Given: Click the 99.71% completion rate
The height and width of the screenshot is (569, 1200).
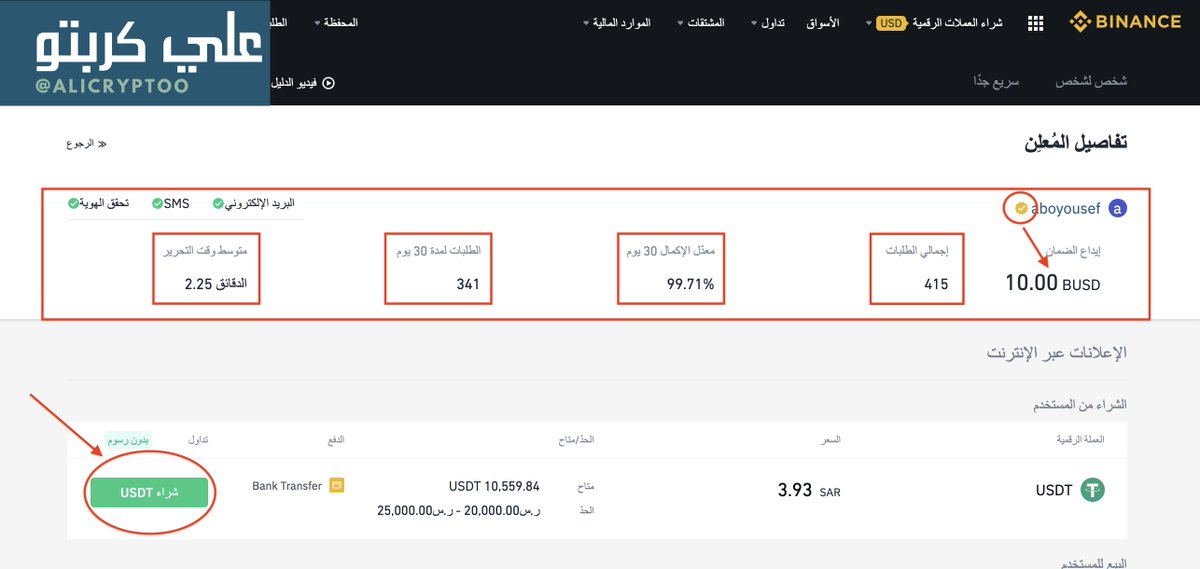Looking at the screenshot, I should [x=691, y=285].
